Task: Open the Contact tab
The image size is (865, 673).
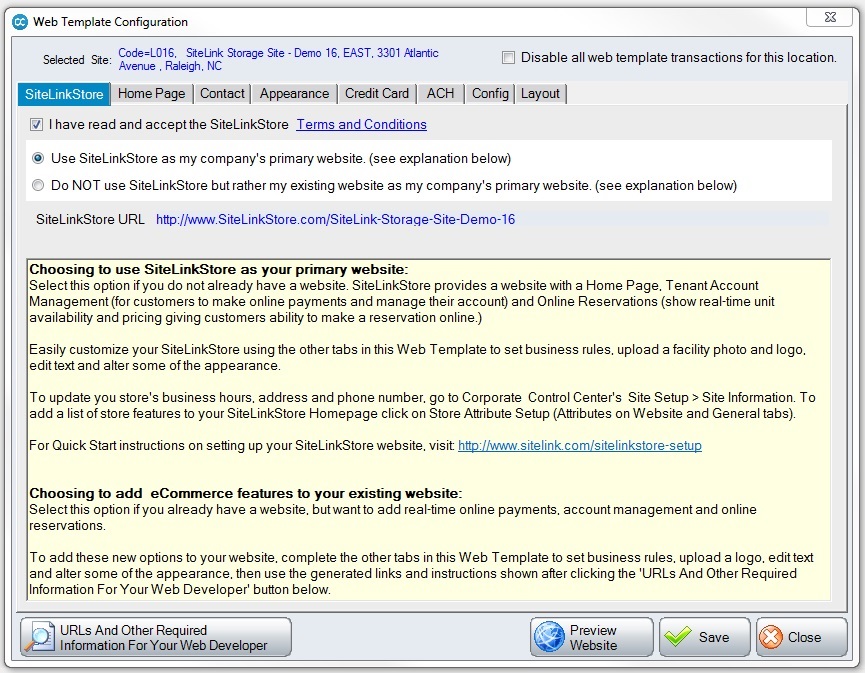Action: 222,94
